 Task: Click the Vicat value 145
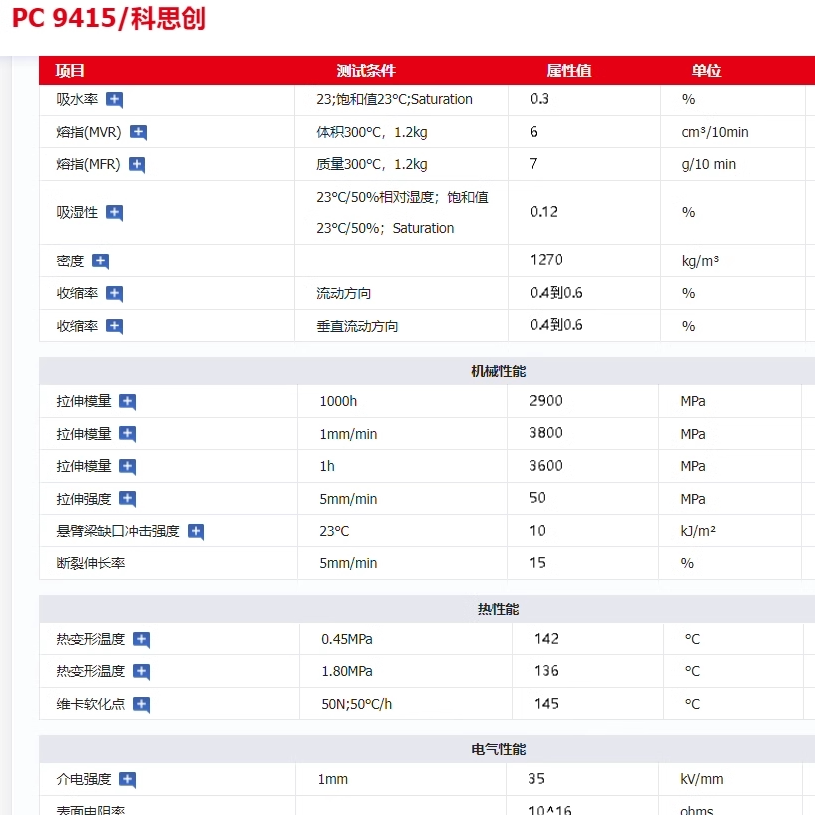pos(546,704)
